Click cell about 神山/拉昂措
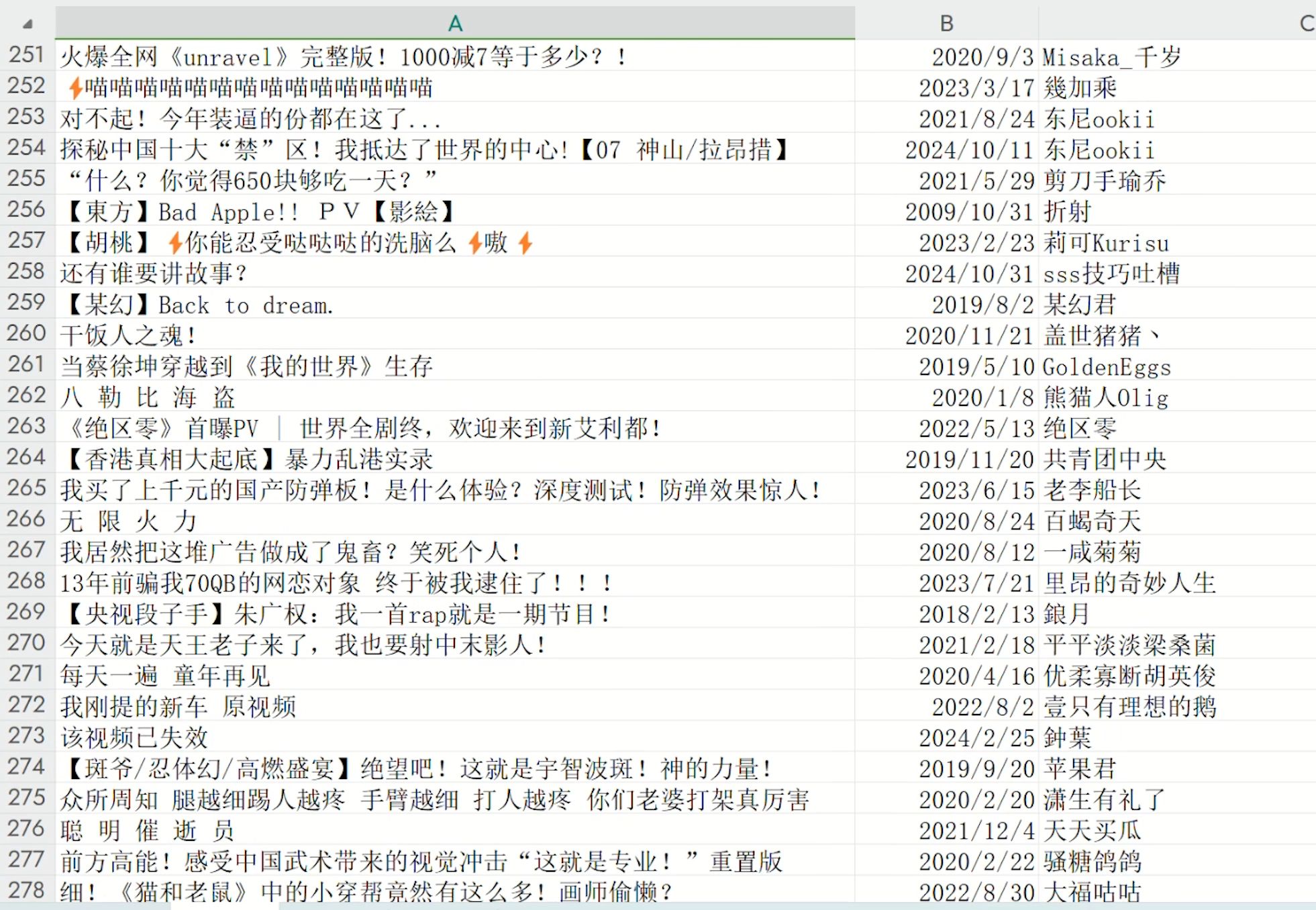 click(x=455, y=148)
